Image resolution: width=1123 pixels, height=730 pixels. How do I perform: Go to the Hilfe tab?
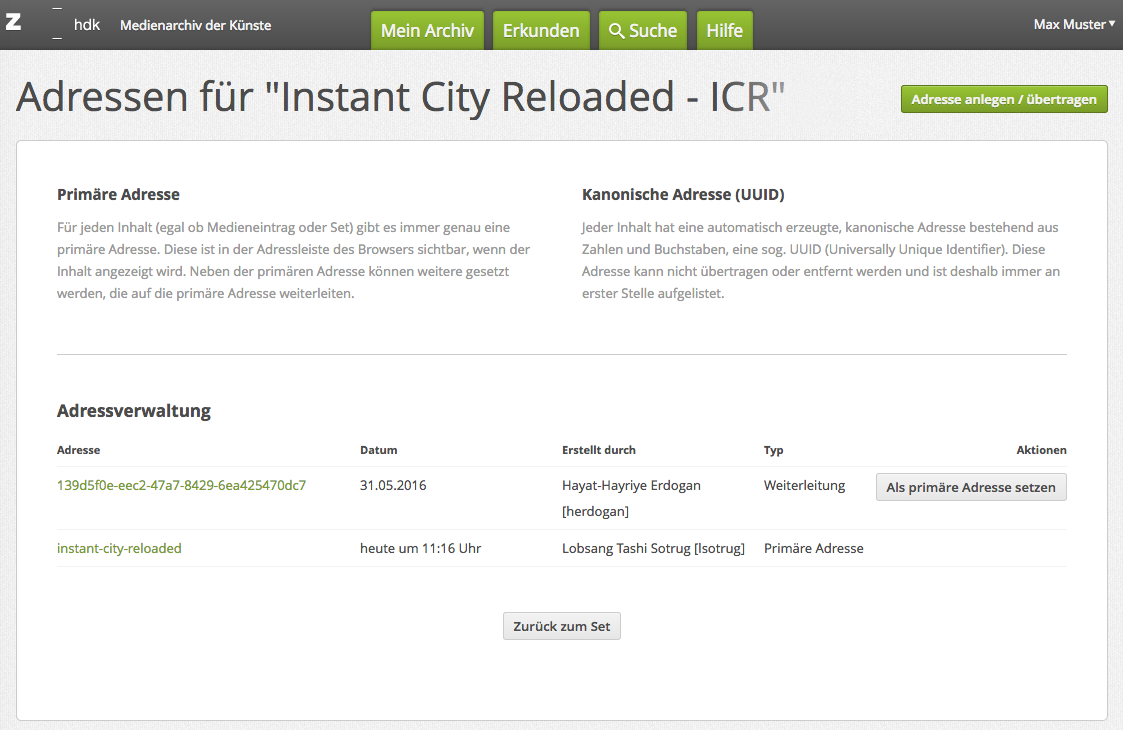[724, 31]
